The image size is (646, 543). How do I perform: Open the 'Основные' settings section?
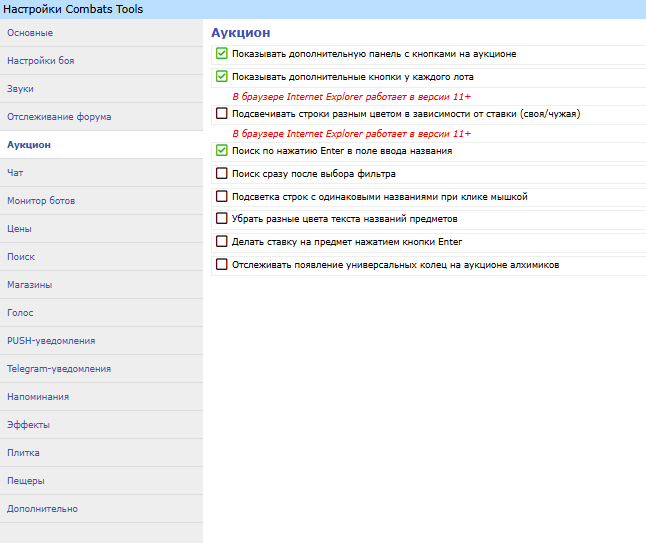tap(30, 33)
